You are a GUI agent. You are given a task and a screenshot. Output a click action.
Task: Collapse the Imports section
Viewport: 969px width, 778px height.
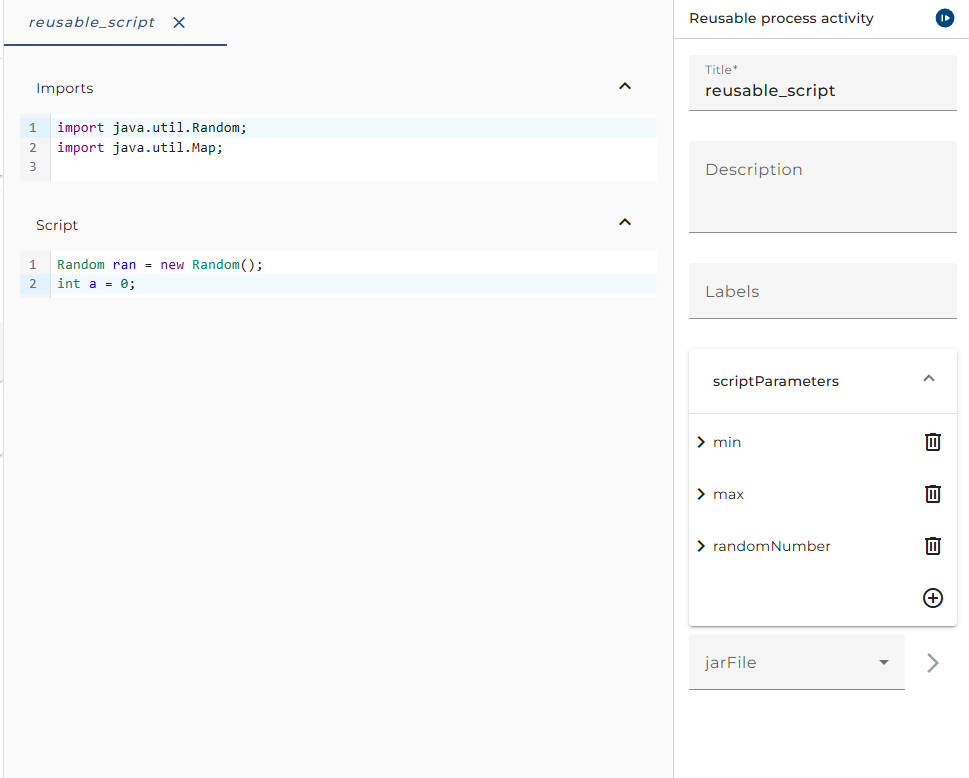[x=625, y=87]
